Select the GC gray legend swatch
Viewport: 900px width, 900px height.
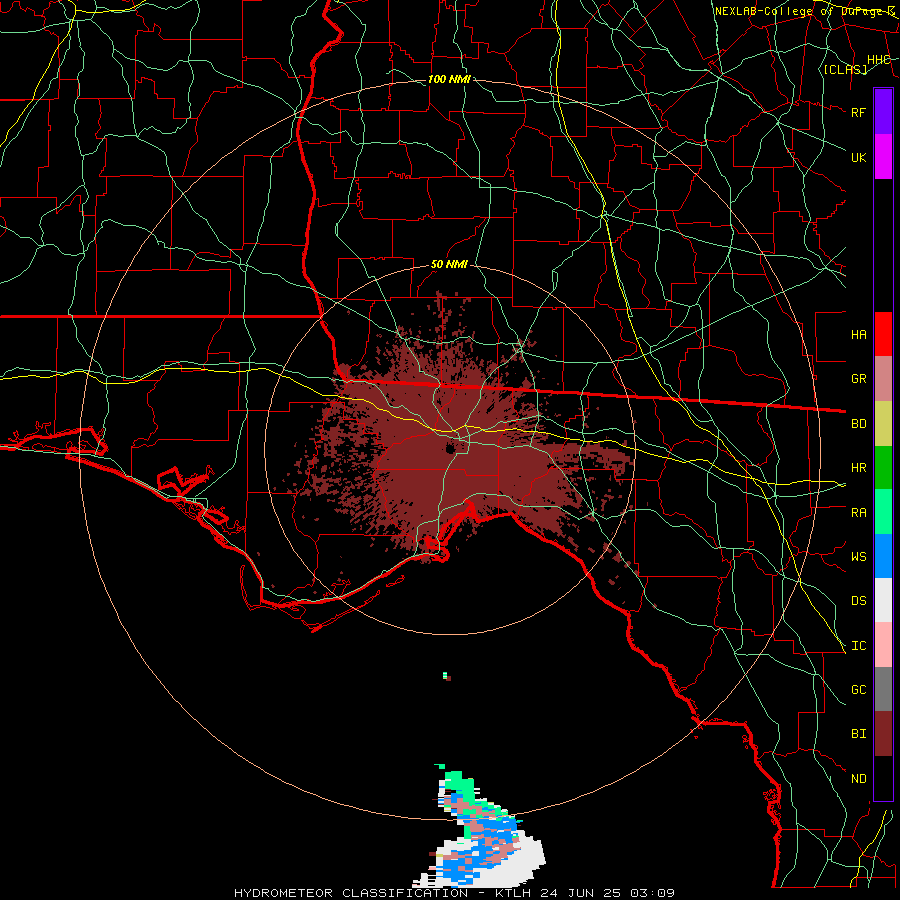click(883, 689)
